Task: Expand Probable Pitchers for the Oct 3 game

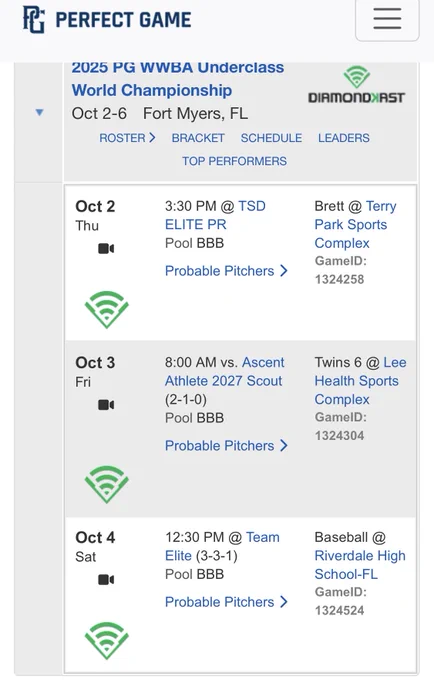Action: (226, 446)
